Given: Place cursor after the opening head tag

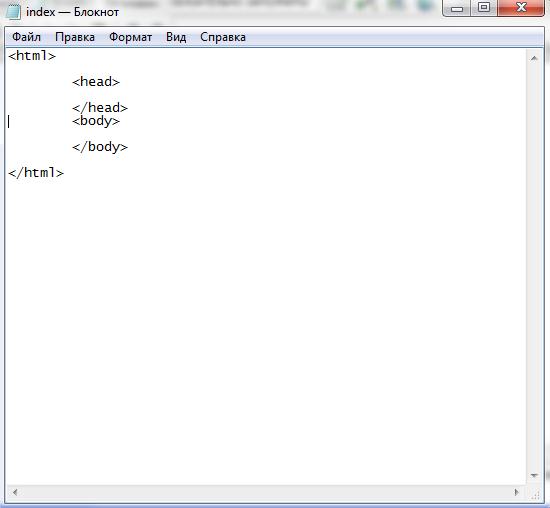Looking at the screenshot, I should [120, 82].
